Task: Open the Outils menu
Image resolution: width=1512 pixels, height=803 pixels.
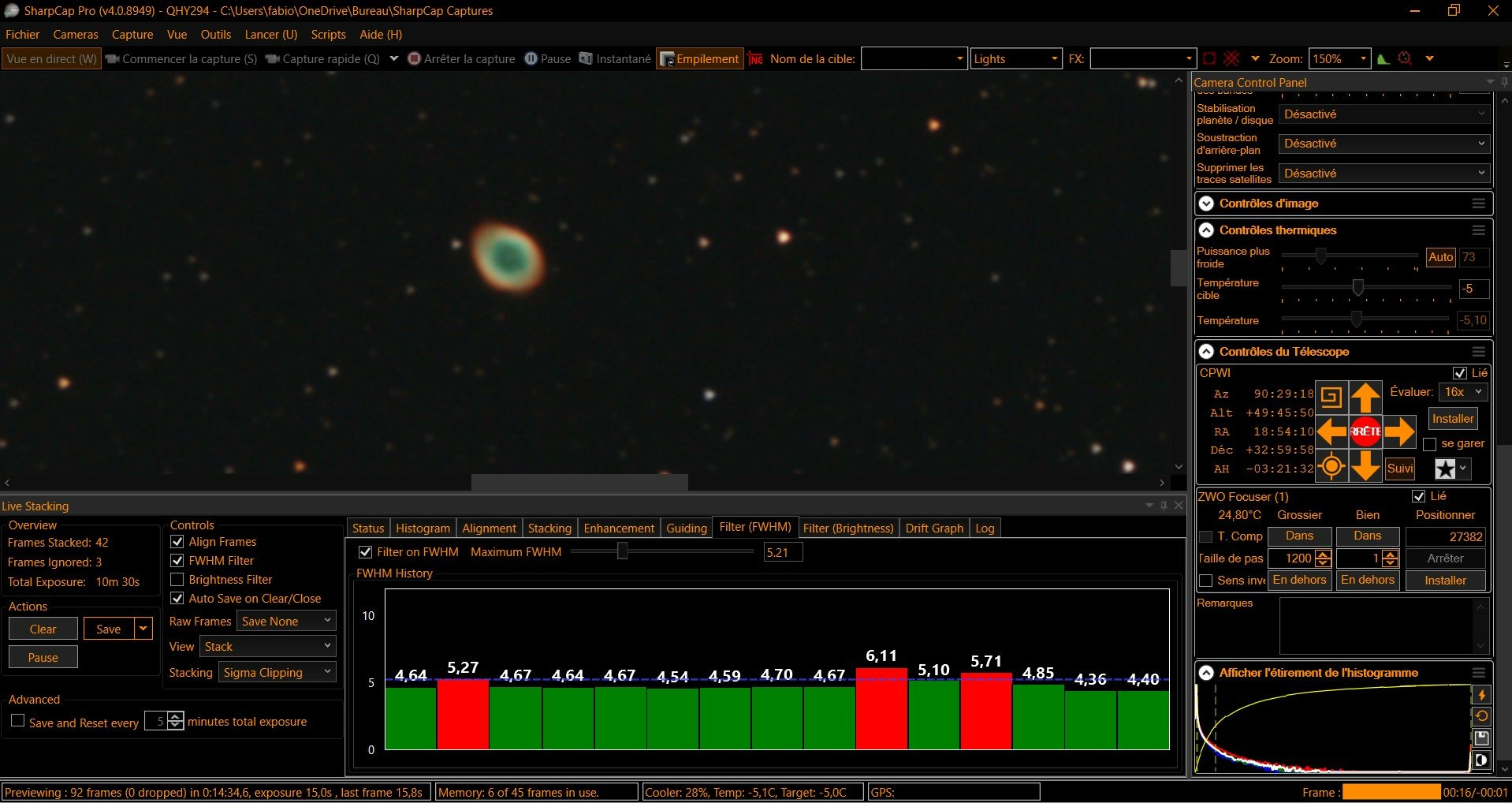Action: [x=216, y=35]
